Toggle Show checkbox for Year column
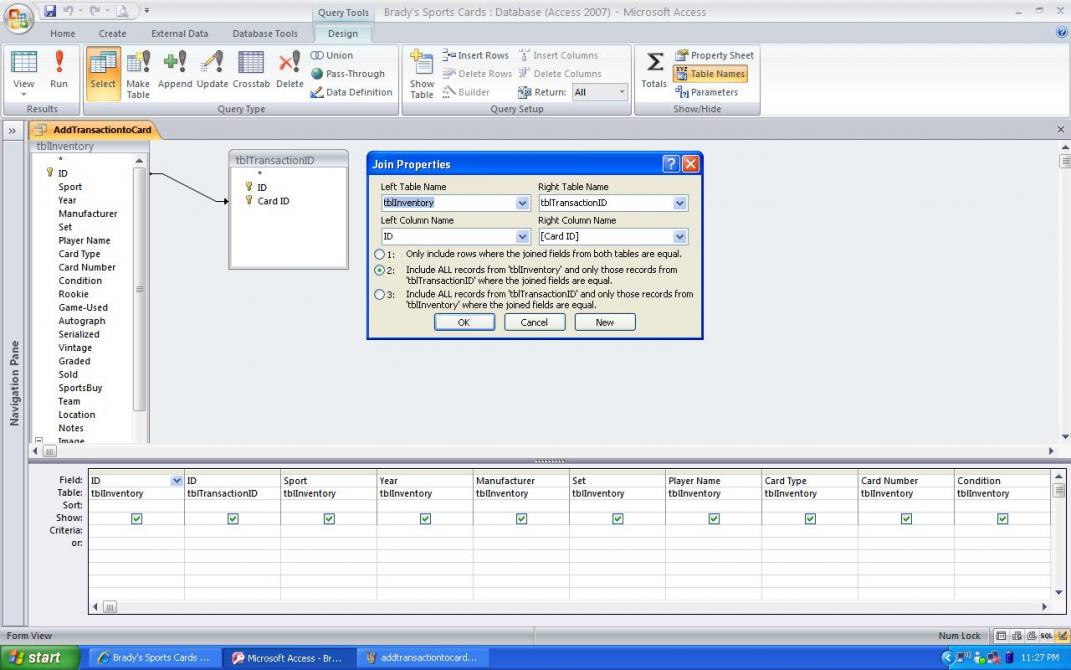Image resolution: width=1071 pixels, height=670 pixels. coord(426,519)
